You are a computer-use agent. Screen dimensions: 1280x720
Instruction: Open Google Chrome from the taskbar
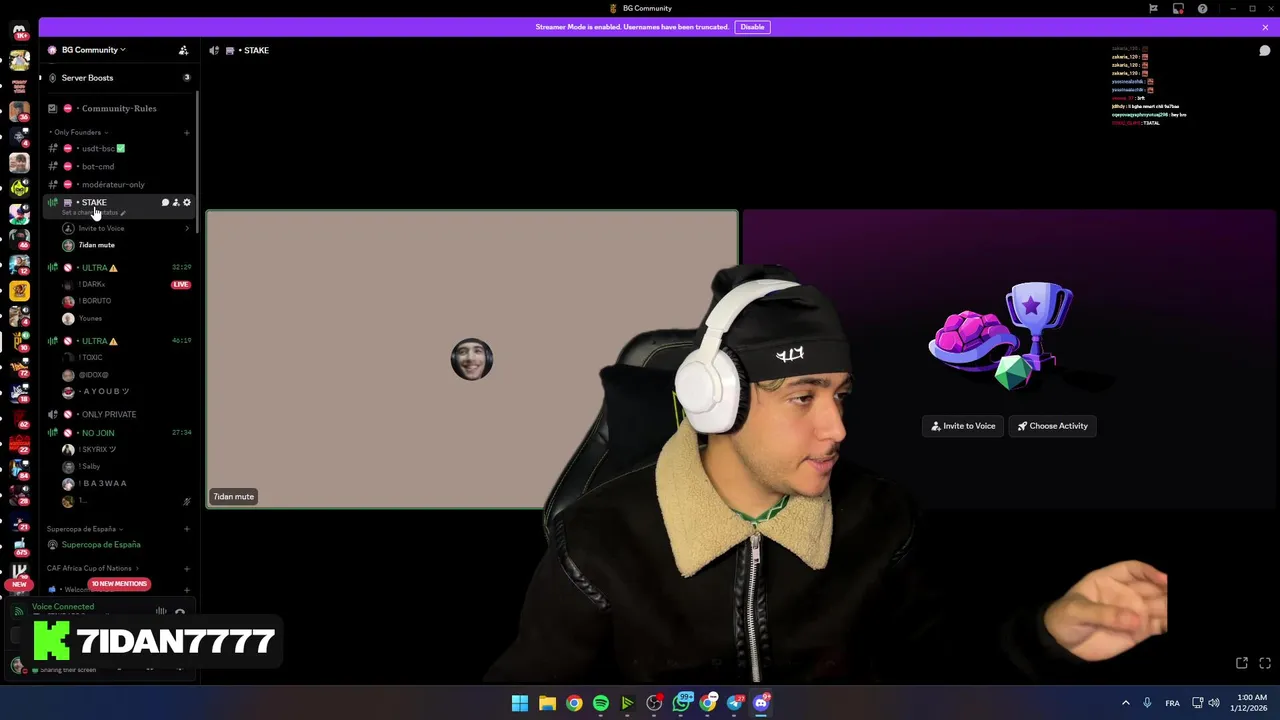(574, 703)
